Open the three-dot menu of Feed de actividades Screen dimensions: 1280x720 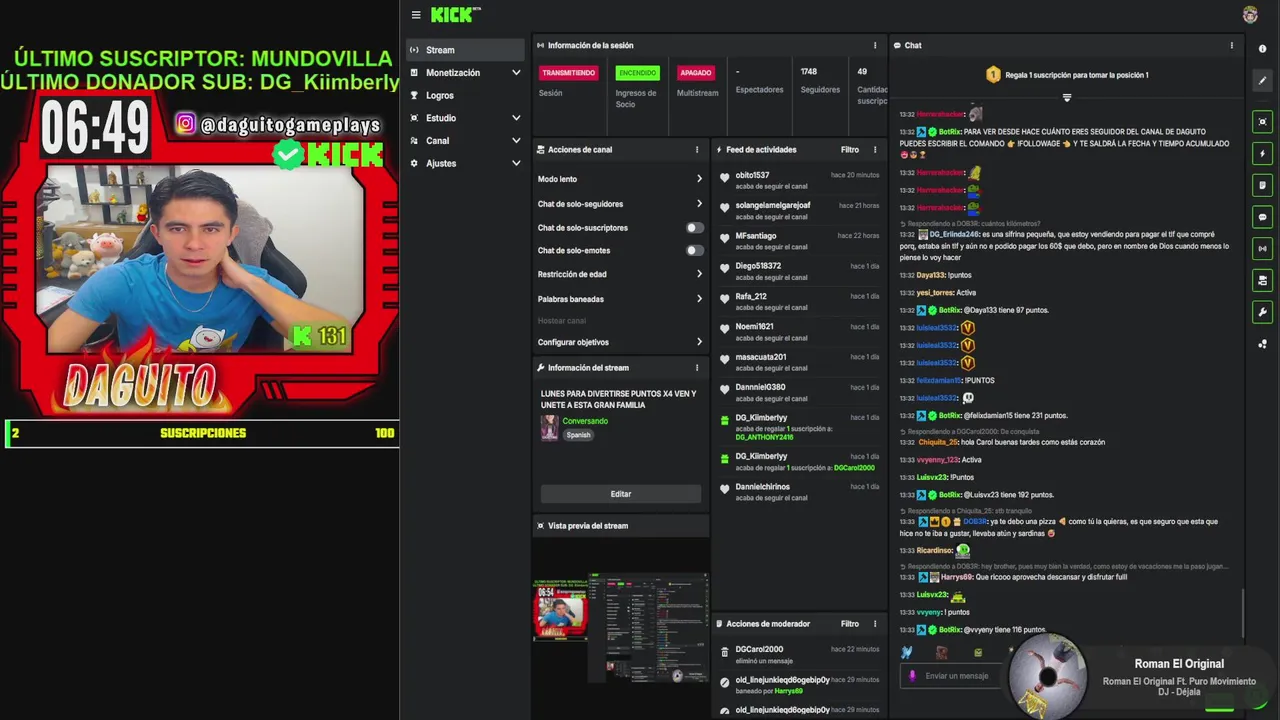pyautogui.click(x=875, y=150)
